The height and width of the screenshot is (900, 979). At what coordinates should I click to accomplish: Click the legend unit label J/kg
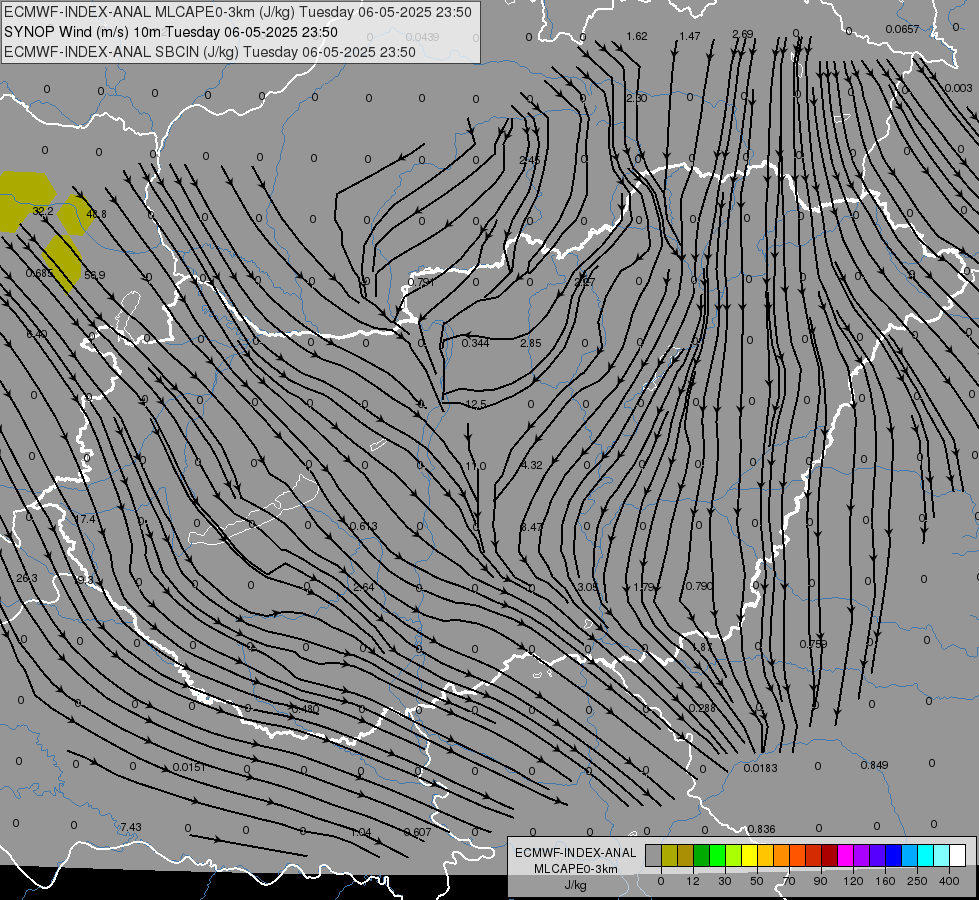[575, 885]
